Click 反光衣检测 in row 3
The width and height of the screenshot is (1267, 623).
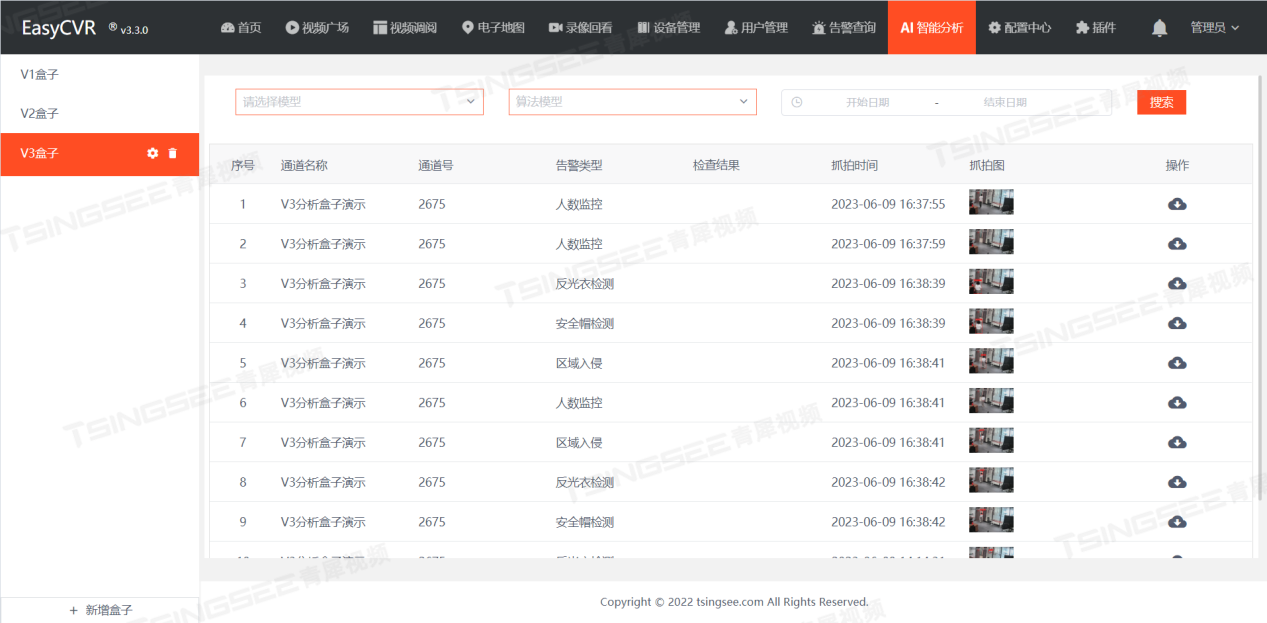(x=585, y=284)
